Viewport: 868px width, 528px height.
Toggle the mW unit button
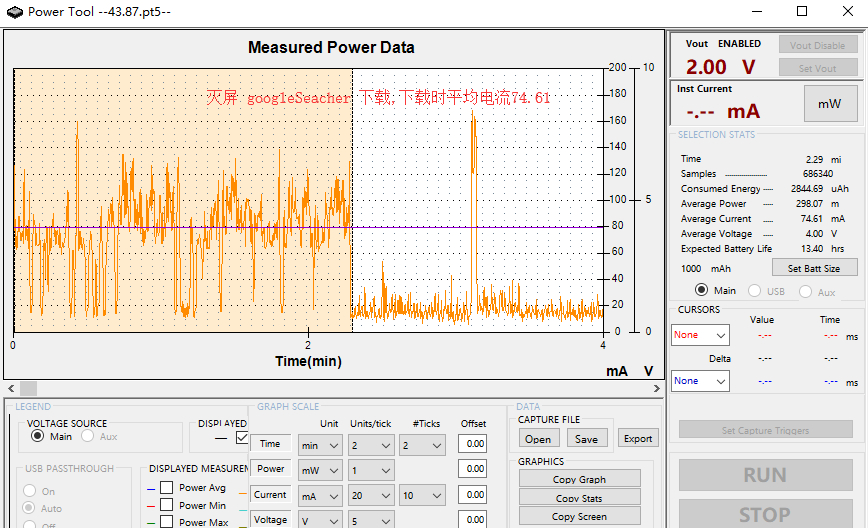(x=829, y=103)
